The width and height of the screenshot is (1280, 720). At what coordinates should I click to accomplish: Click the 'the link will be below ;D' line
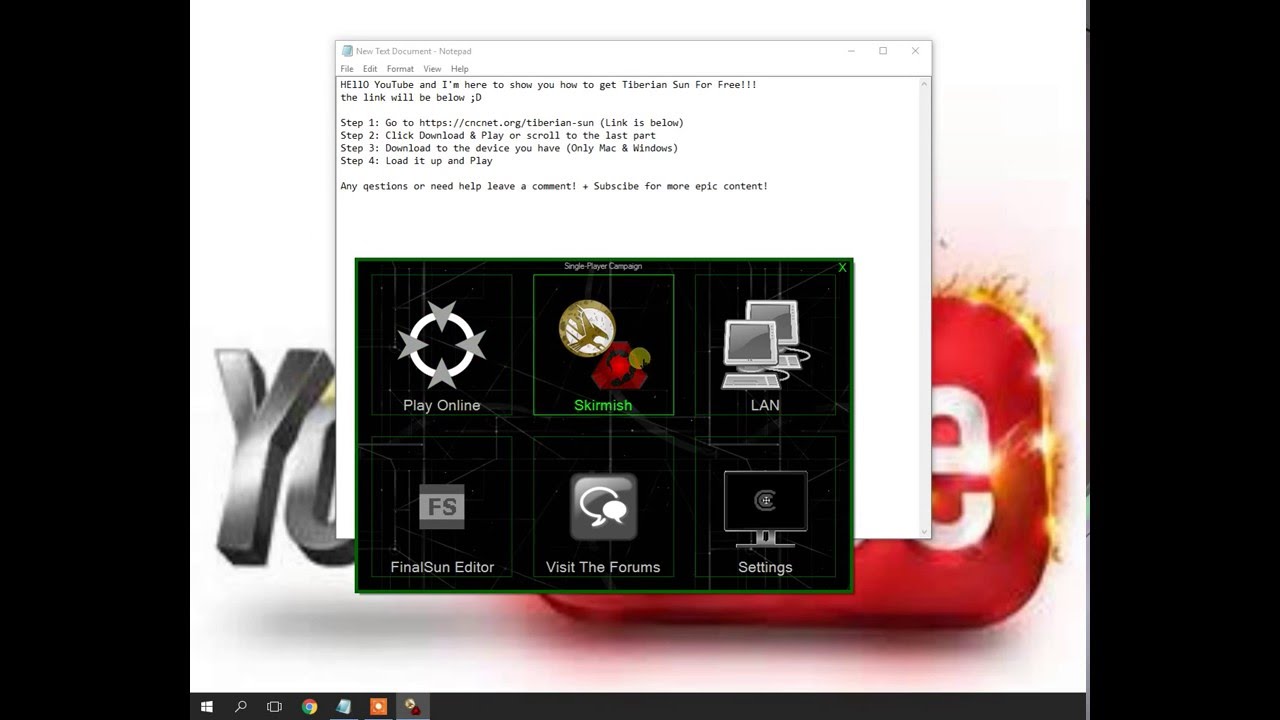(410, 98)
